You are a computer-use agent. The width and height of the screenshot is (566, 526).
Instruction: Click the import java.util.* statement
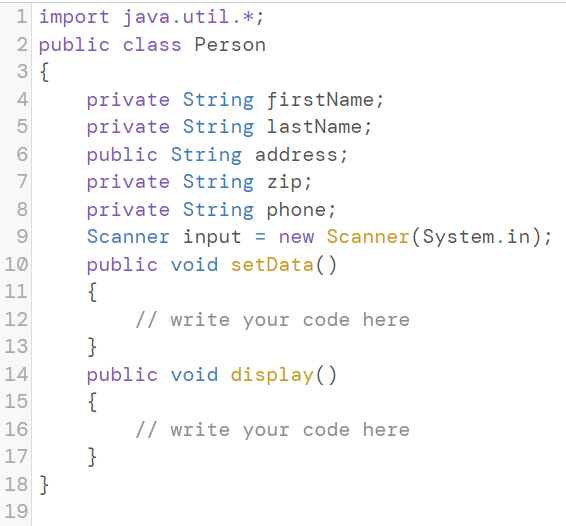[x=152, y=17]
